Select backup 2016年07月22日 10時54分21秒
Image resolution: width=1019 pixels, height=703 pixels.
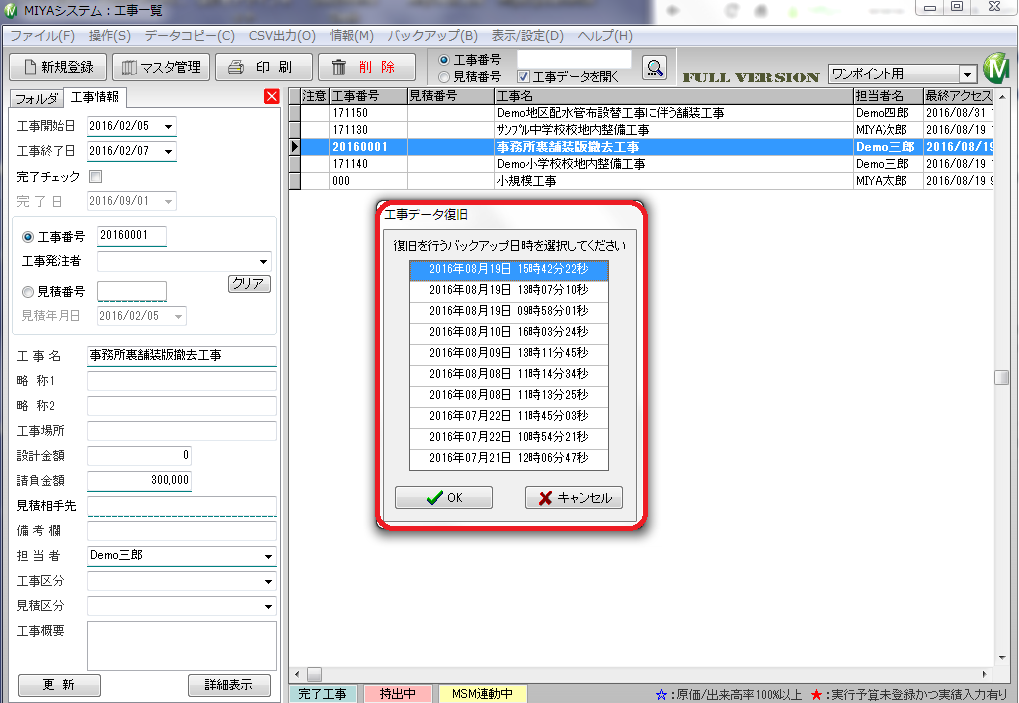[x=509, y=437]
